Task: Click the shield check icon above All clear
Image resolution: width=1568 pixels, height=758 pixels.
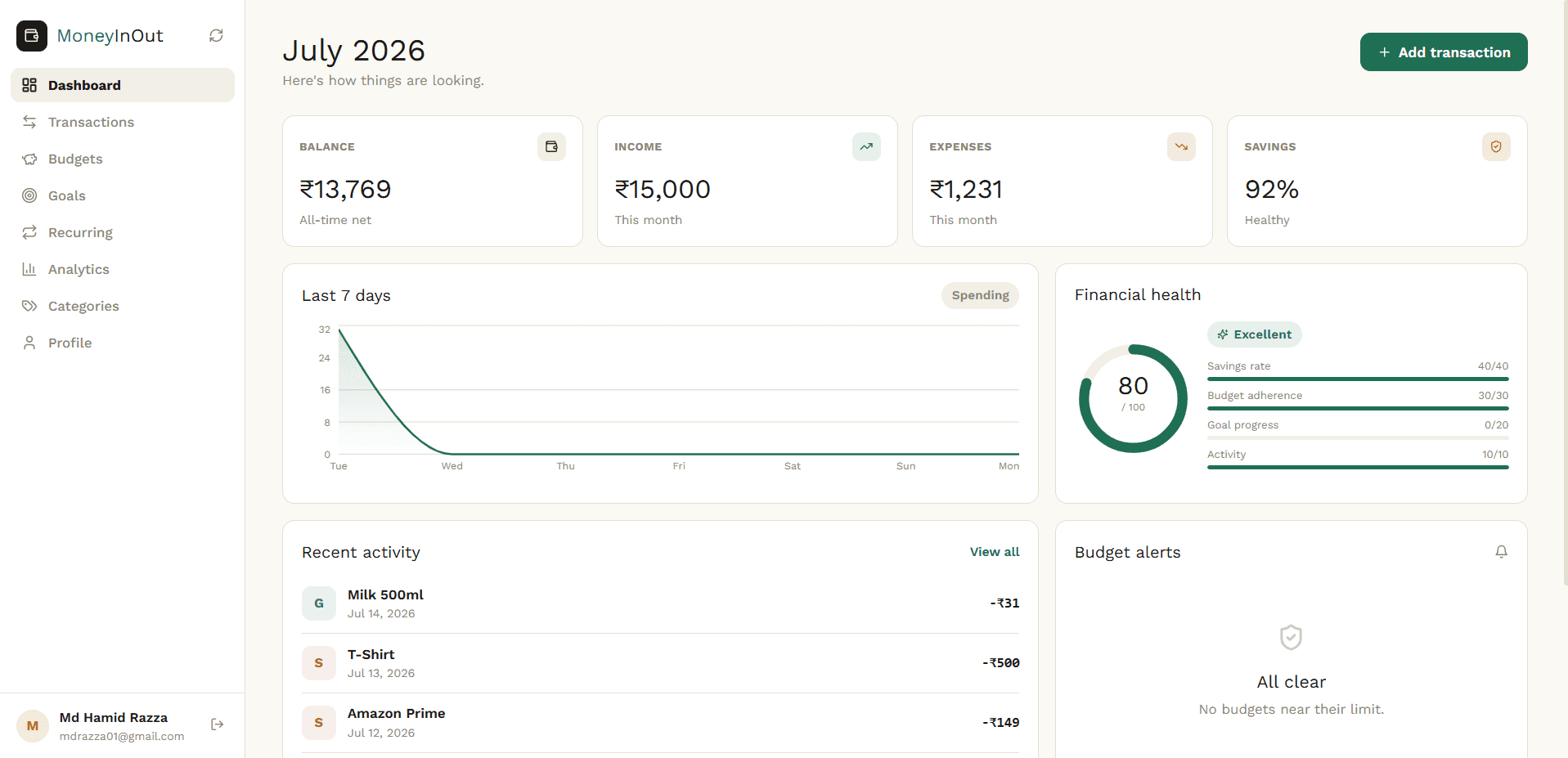Action: 1291,637
